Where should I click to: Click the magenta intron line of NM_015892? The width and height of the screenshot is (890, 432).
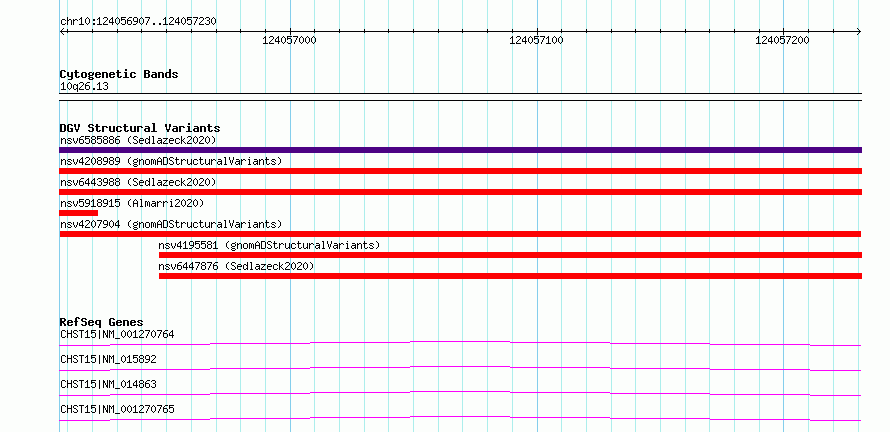[x=460, y=367]
